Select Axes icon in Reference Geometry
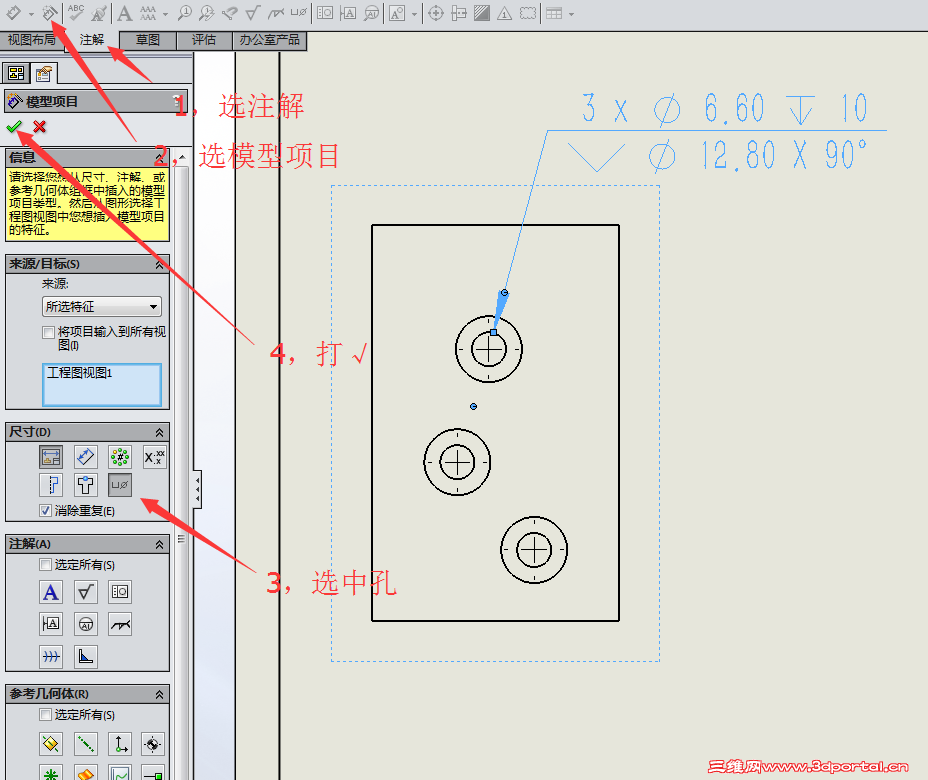Viewport: 928px width, 780px height. pyautogui.click(x=85, y=744)
